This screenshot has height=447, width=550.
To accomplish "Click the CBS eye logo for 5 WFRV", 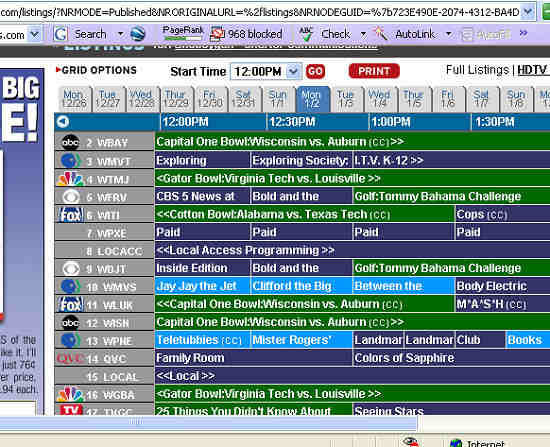I will [x=71, y=196].
